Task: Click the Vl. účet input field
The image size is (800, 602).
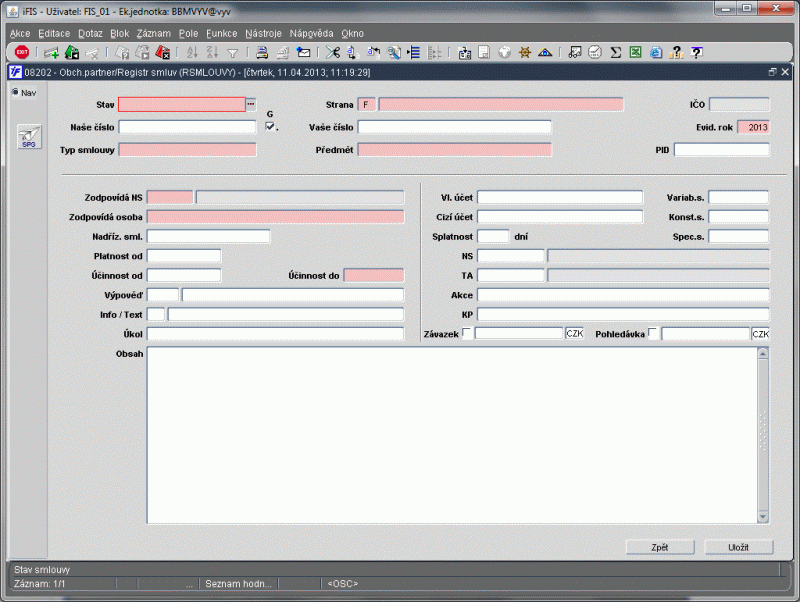Action: point(560,197)
